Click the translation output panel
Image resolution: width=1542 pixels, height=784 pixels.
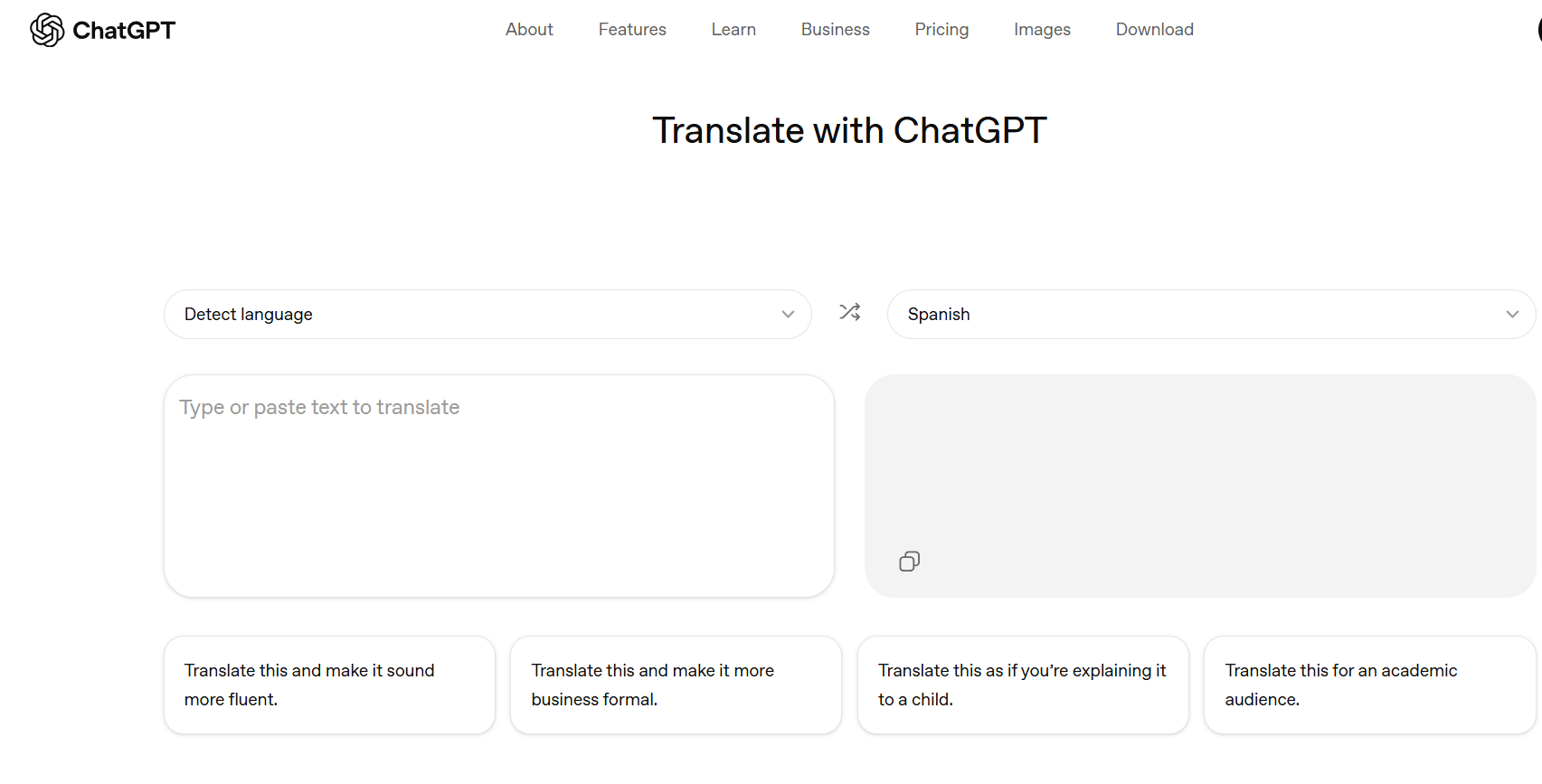(x=1200, y=486)
